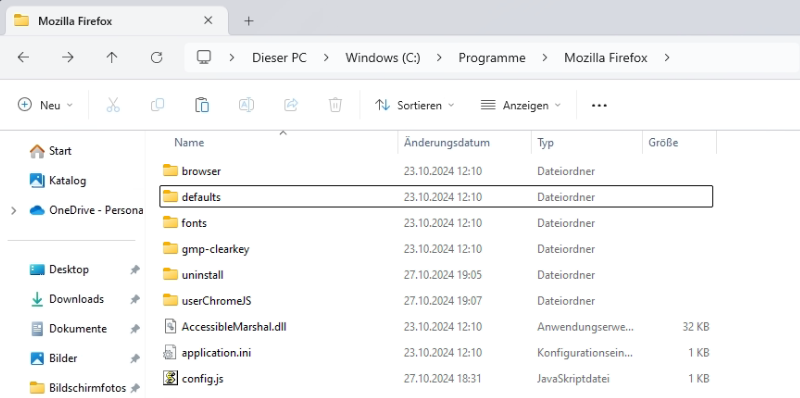Unpin Bilder using its pin icon
Image resolution: width=800 pixels, height=398 pixels.
(x=135, y=358)
